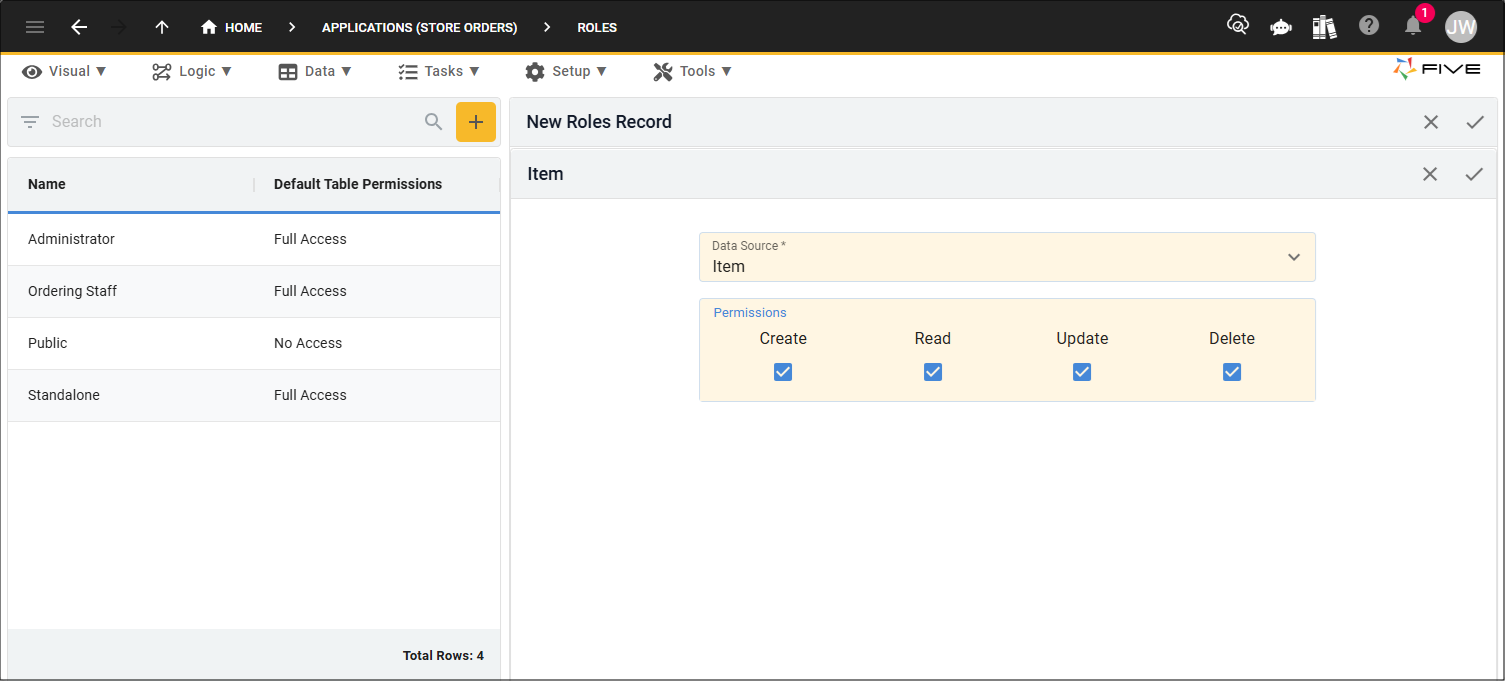Add a new role with the plus button
The image size is (1505, 681).
[476, 121]
